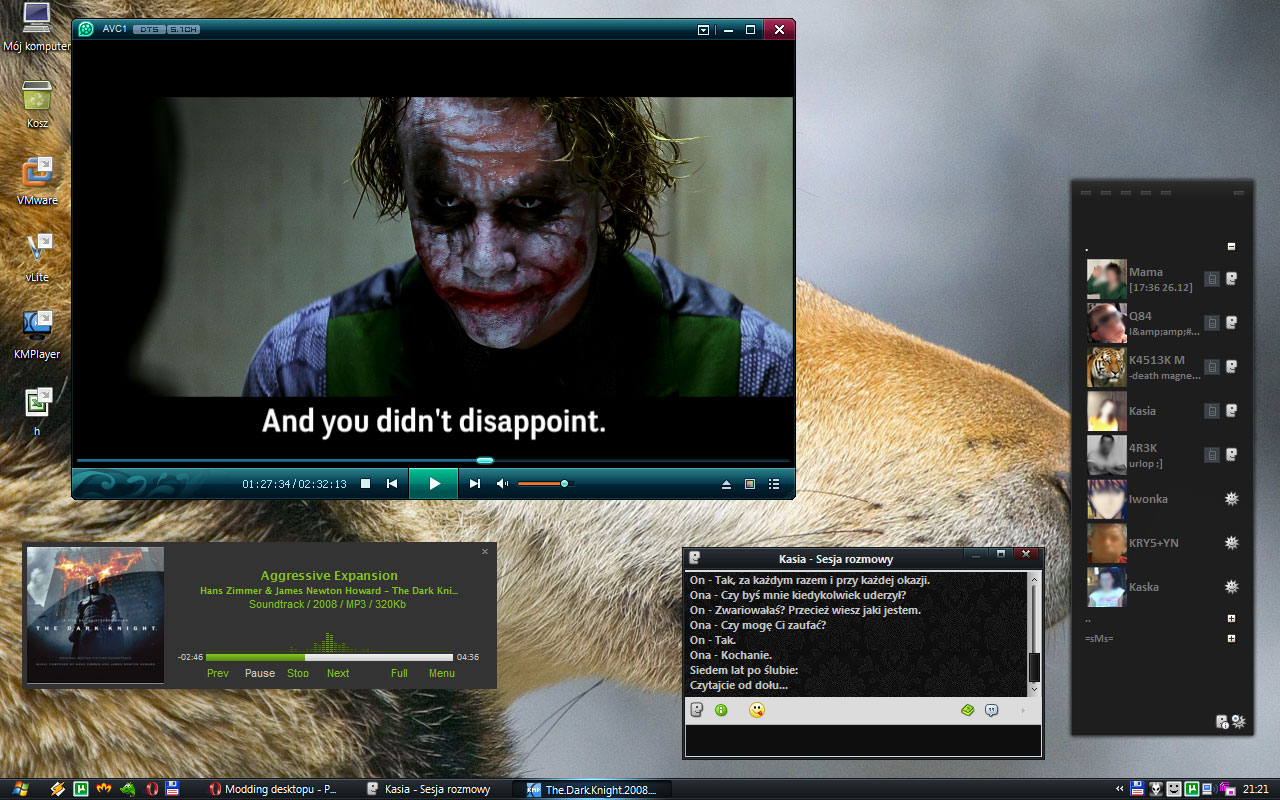Open Mój komputer desktop icon
The width and height of the screenshot is (1280, 800).
point(37,28)
